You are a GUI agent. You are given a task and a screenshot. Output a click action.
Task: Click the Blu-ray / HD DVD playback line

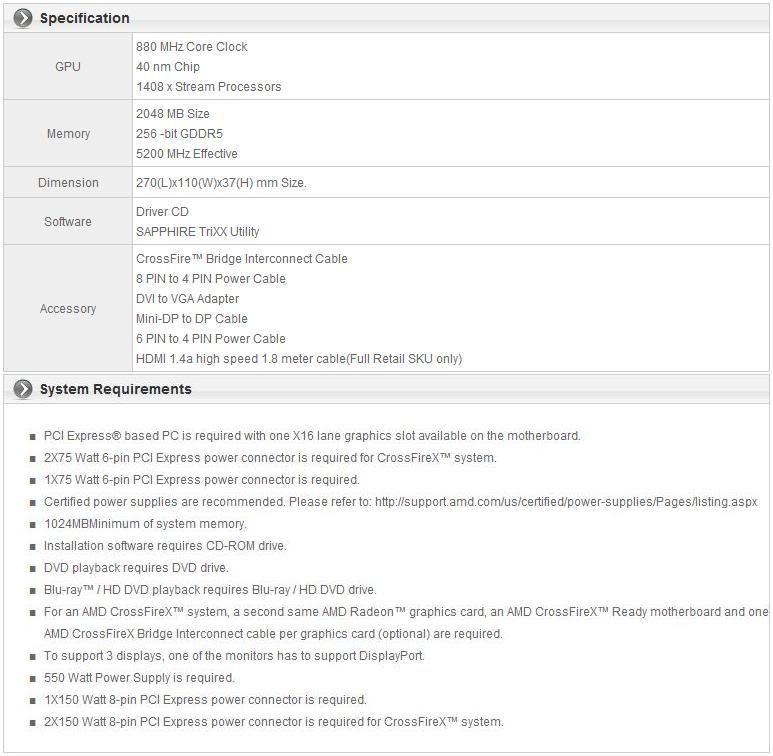[x=210, y=590]
